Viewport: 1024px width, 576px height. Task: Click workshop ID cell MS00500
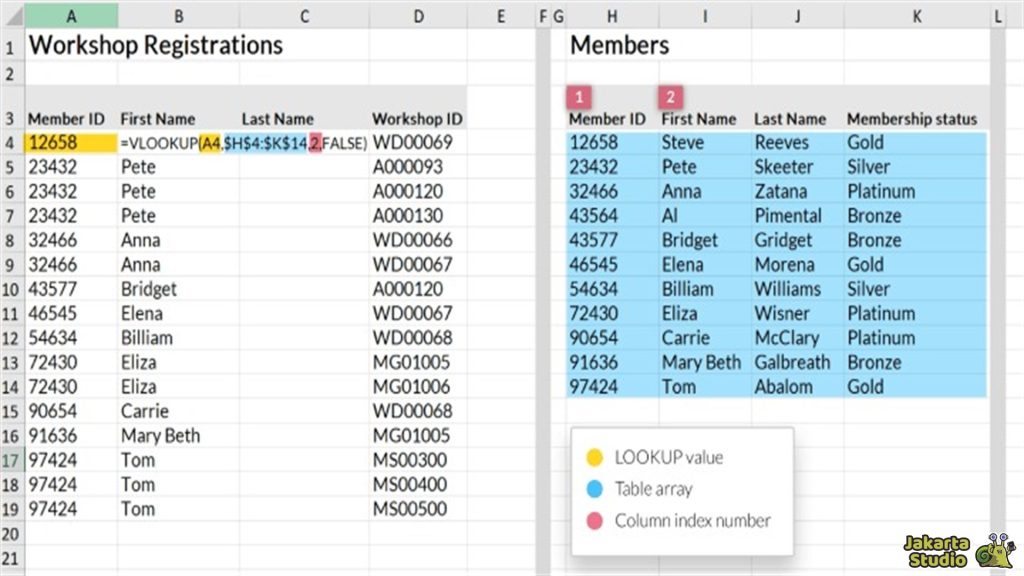(x=412, y=509)
